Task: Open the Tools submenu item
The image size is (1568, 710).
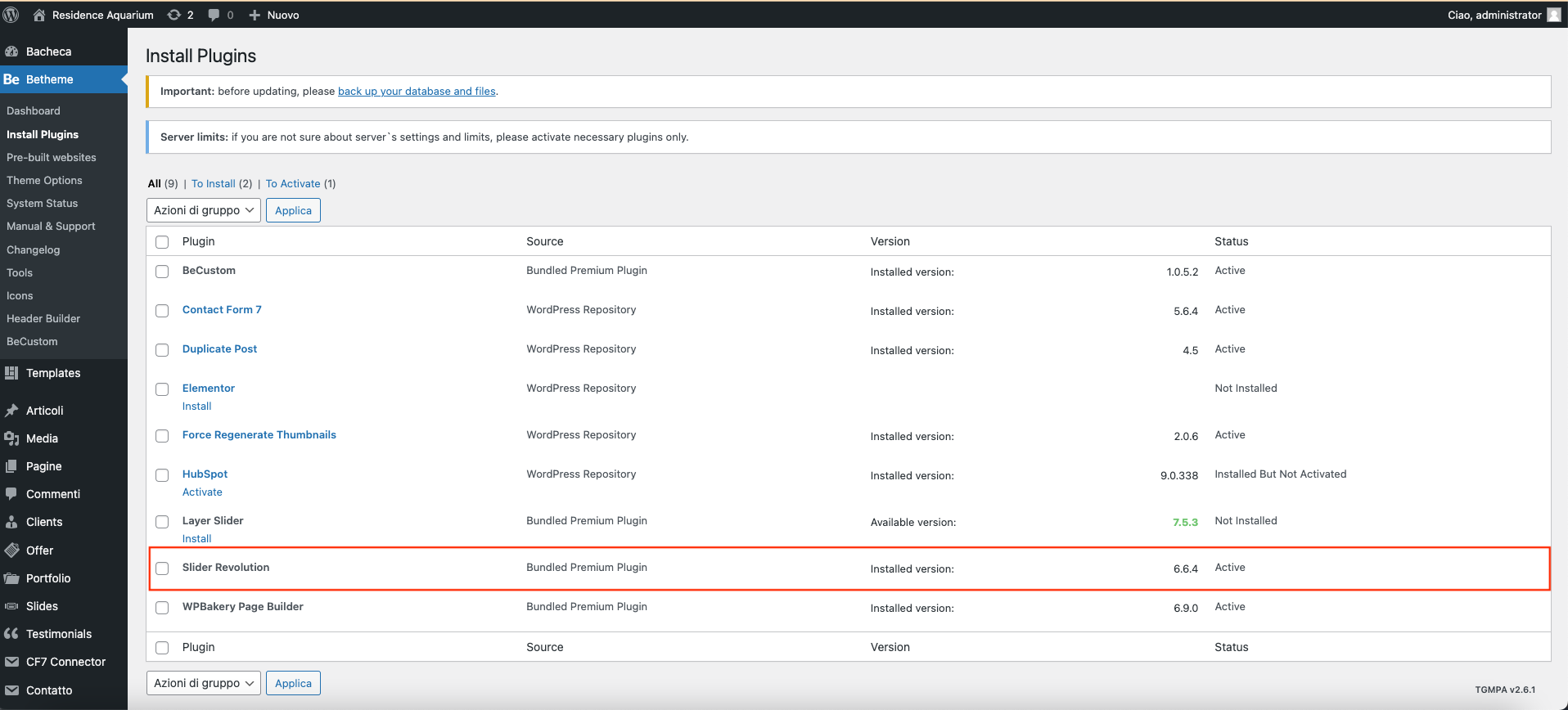Action: click(20, 272)
